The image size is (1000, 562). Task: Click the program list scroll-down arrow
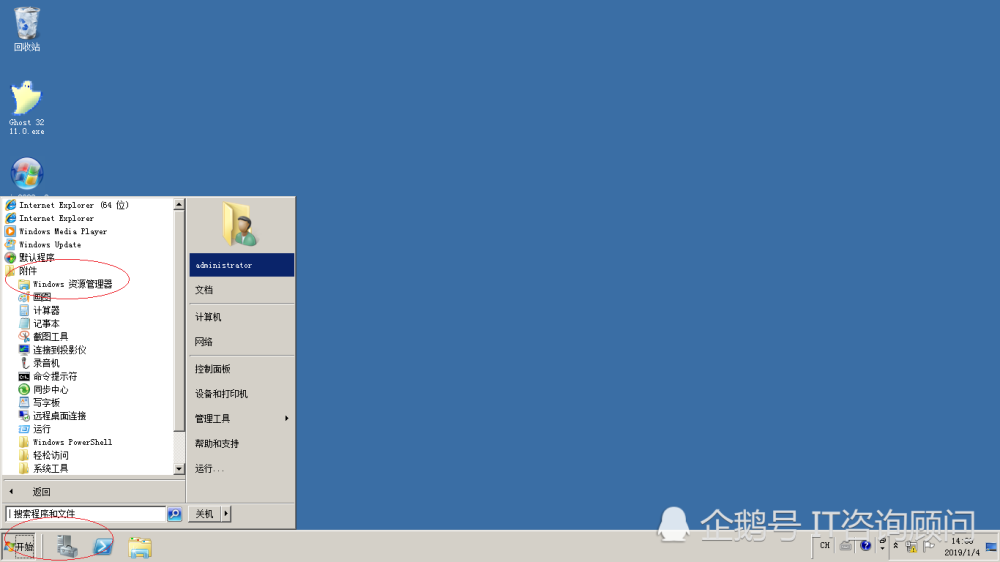[179, 469]
